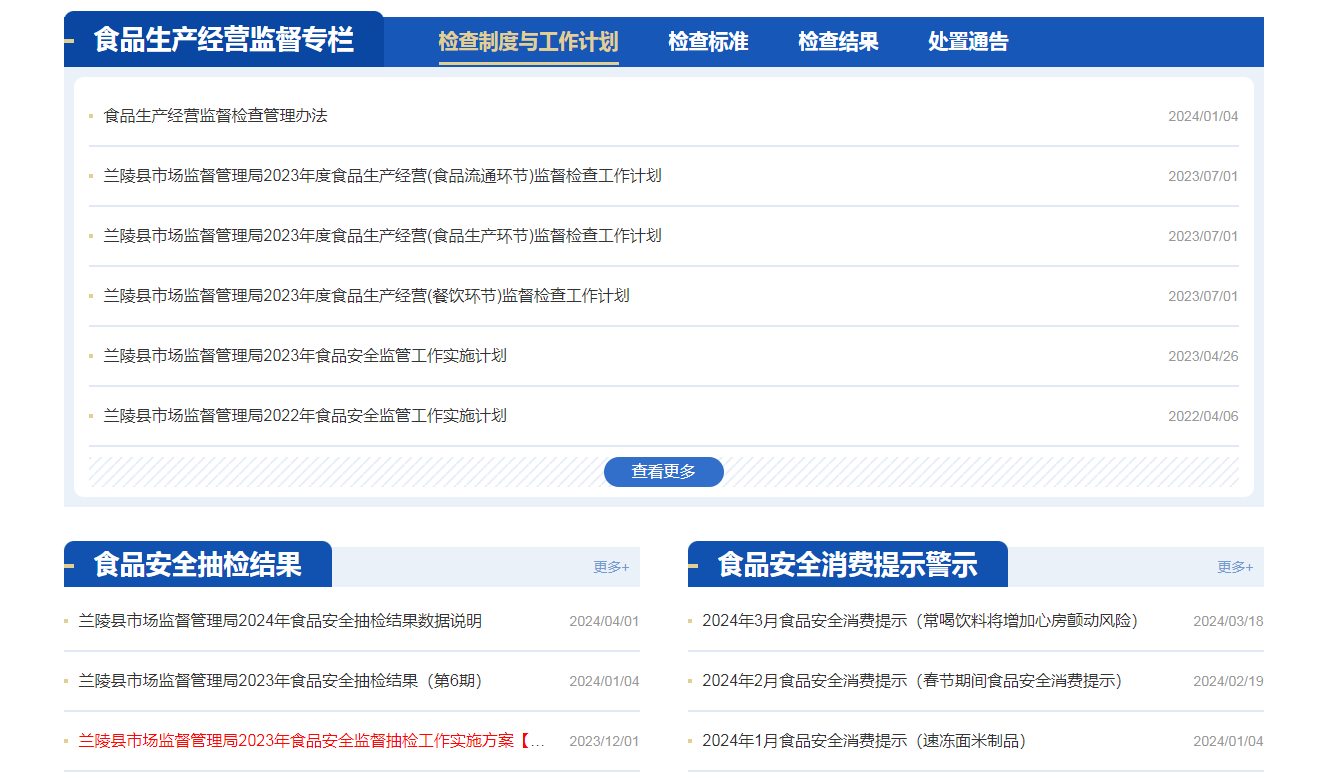This screenshot has height=778, width=1342.
Task: Open 2024年3月食品安全消费提示 article
Action: pos(920,621)
